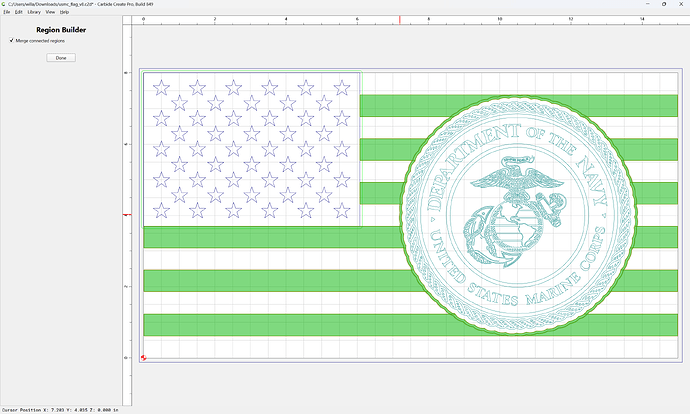Click the Done button in Region Builder
690x414 pixels.
coord(61,58)
